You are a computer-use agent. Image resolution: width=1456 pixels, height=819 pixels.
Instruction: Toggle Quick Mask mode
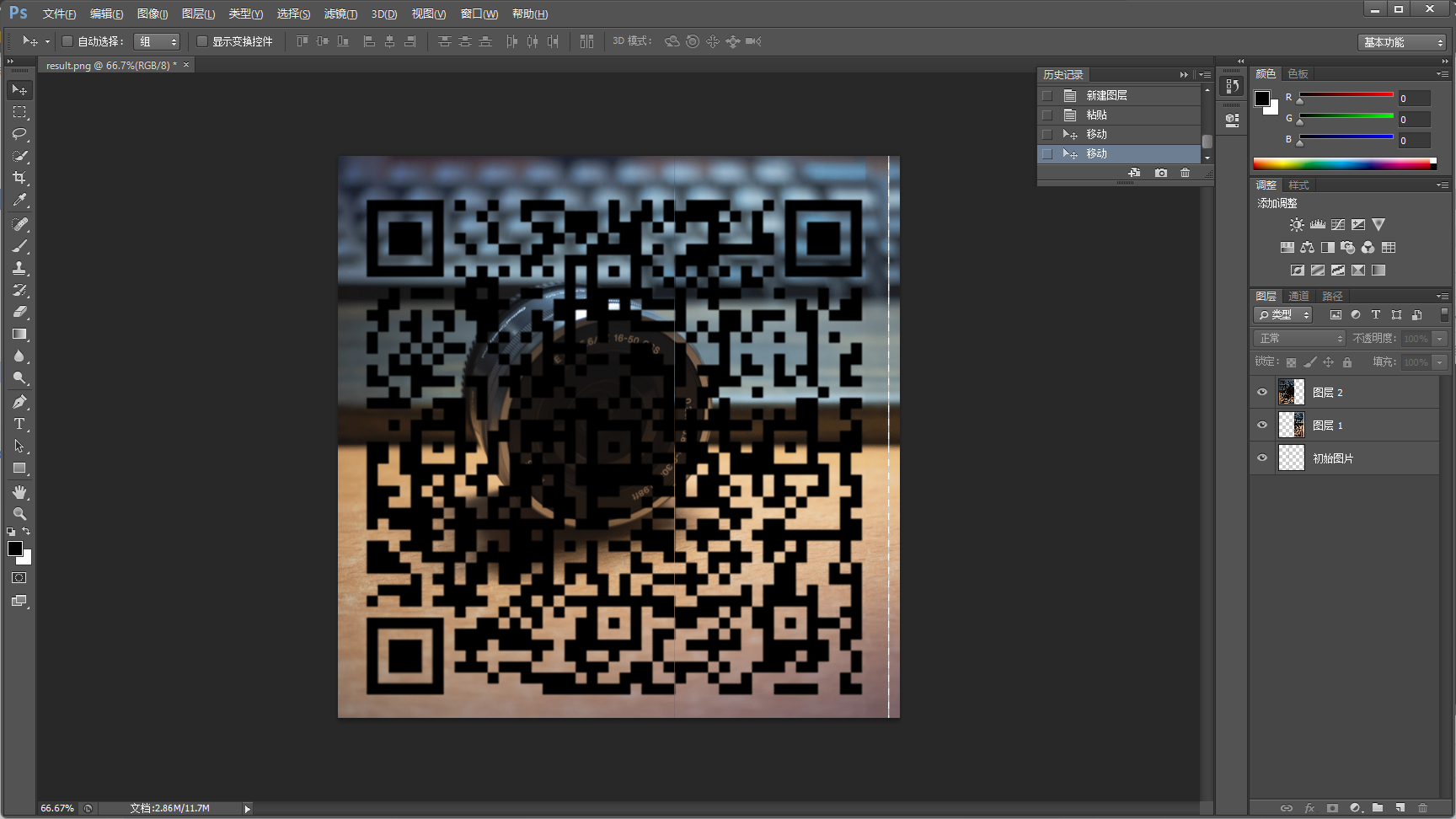point(19,578)
